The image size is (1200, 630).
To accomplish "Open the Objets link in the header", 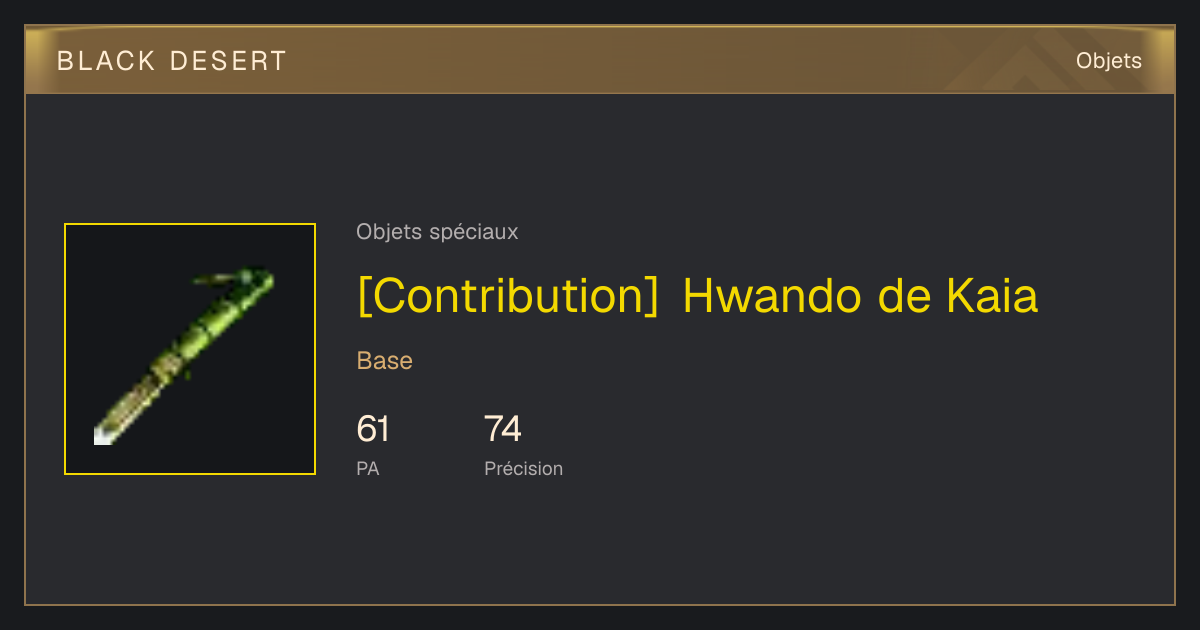I will pyautogui.click(x=1109, y=61).
